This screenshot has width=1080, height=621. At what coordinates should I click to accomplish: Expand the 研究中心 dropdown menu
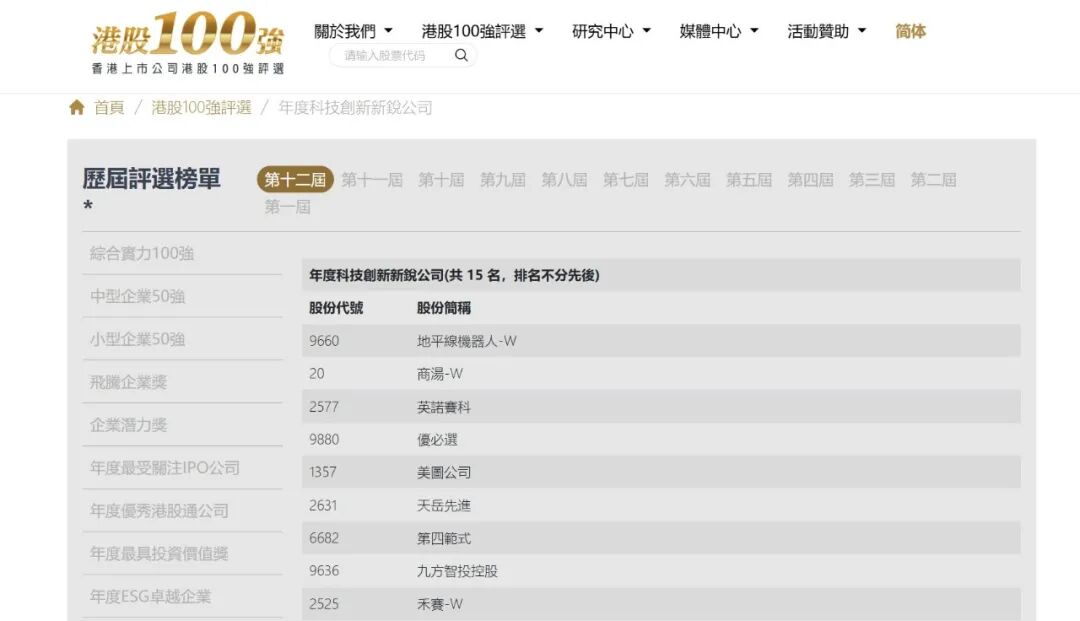(x=611, y=31)
